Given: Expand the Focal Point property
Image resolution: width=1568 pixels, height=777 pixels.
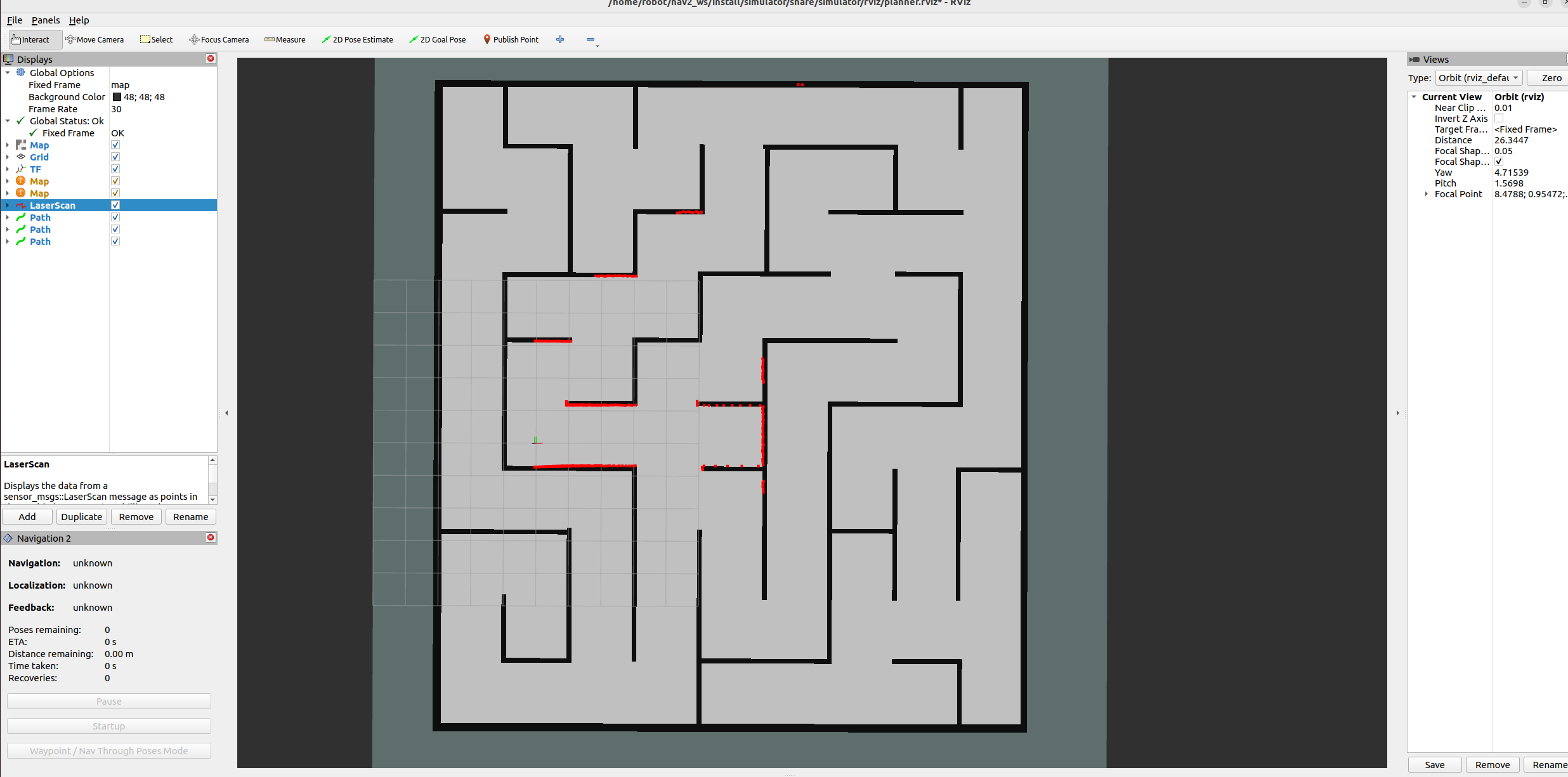Looking at the screenshot, I should (1425, 194).
